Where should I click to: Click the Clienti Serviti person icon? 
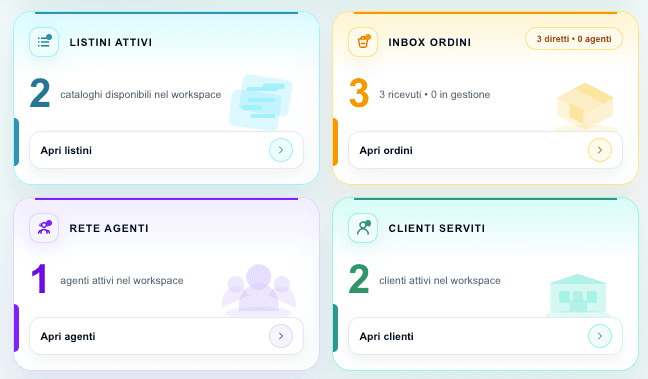[x=363, y=228]
